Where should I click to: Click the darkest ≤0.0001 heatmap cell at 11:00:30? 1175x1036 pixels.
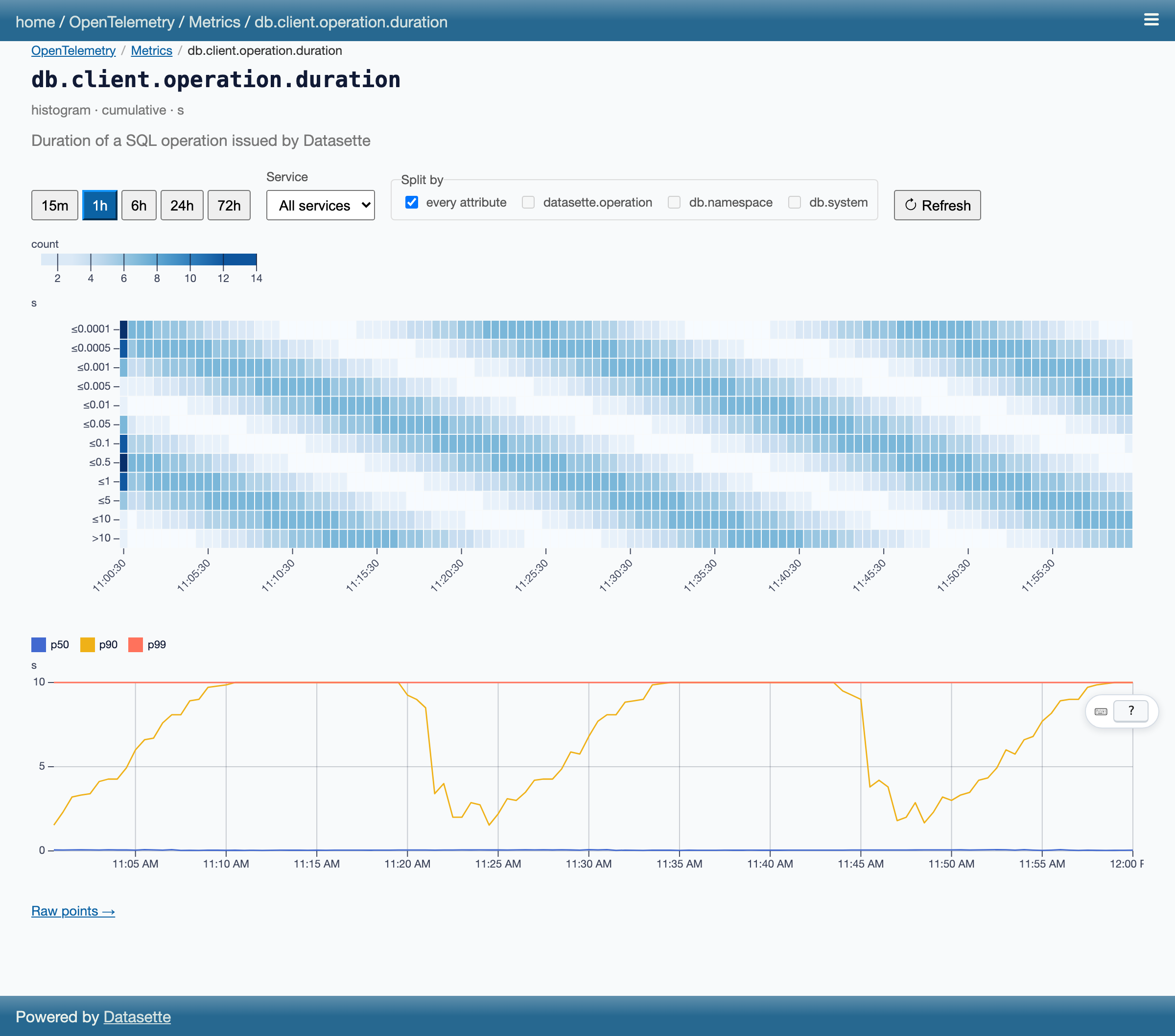(x=123, y=330)
